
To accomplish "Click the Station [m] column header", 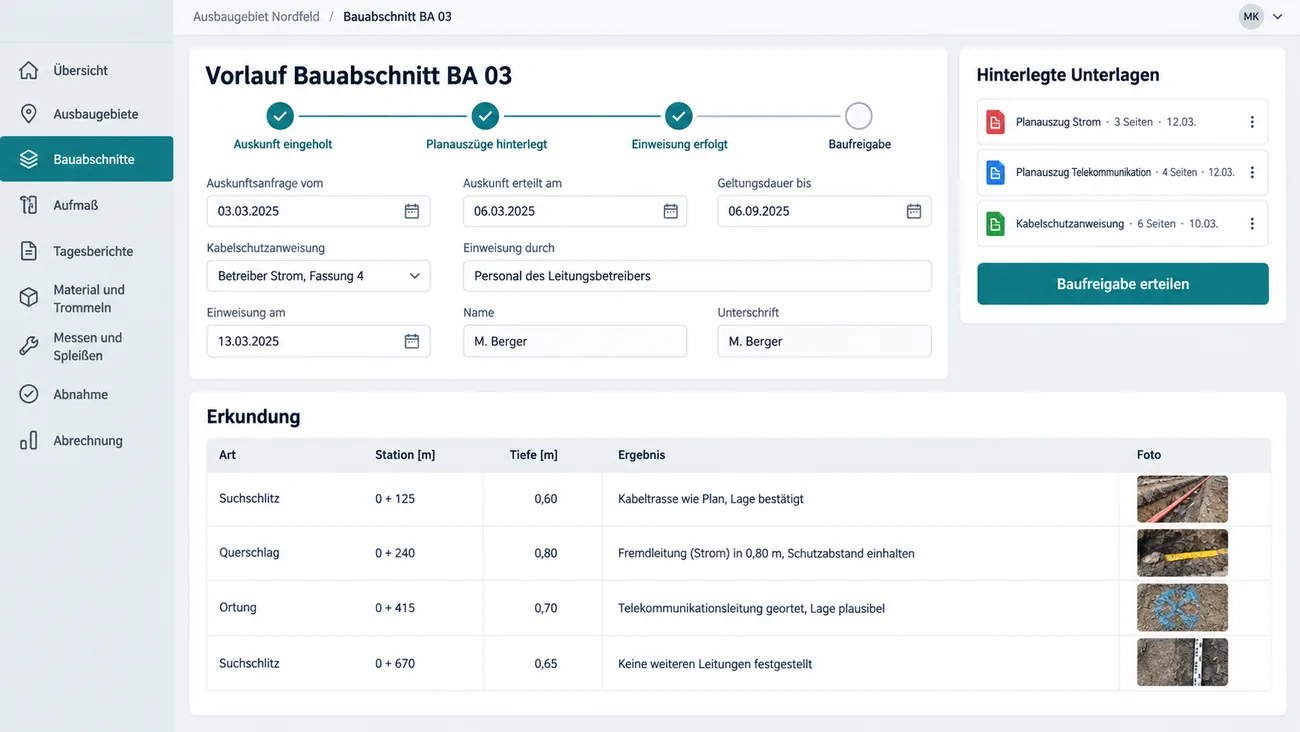I will [x=405, y=455].
